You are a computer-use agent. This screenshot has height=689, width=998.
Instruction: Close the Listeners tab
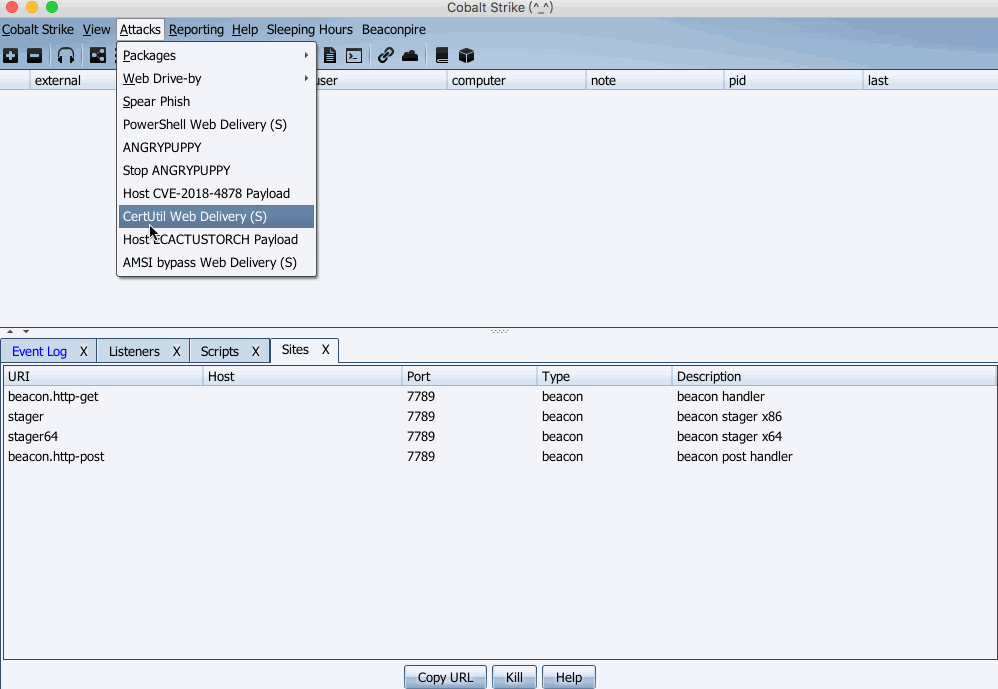click(x=176, y=351)
